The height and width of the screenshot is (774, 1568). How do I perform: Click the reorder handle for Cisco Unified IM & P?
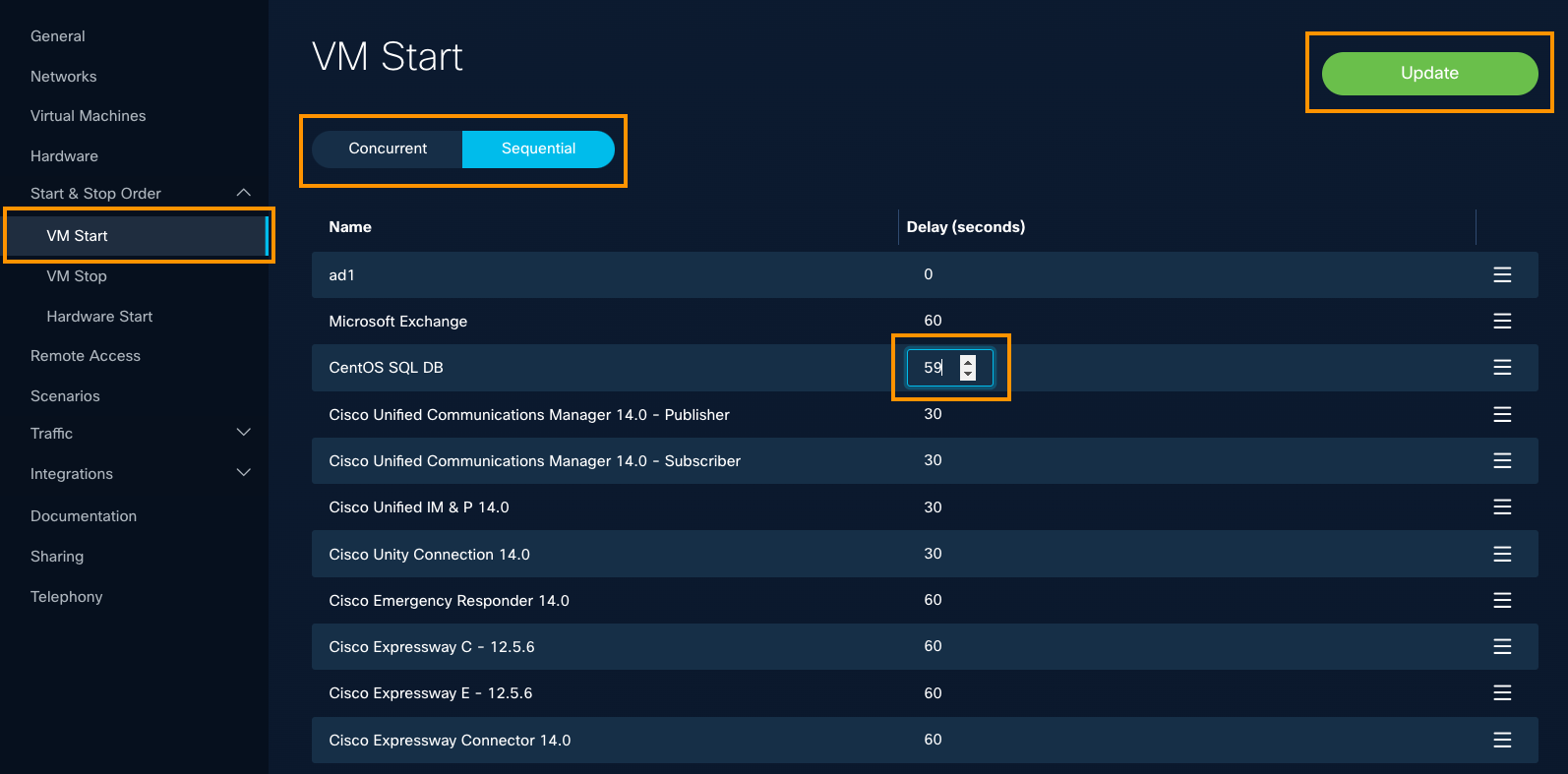click(1502, 506)
